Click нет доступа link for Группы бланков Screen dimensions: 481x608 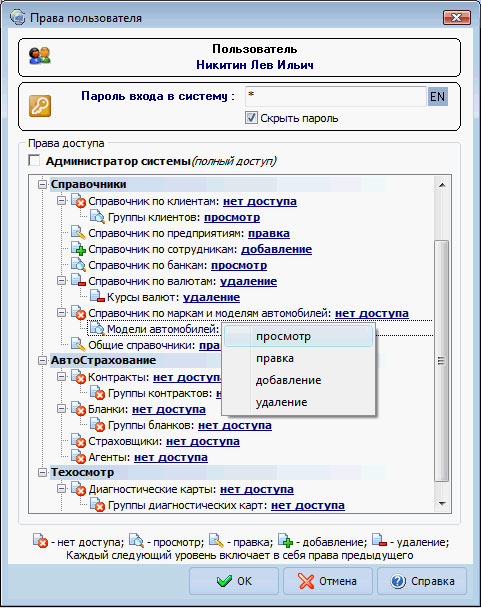click(235, 426)
